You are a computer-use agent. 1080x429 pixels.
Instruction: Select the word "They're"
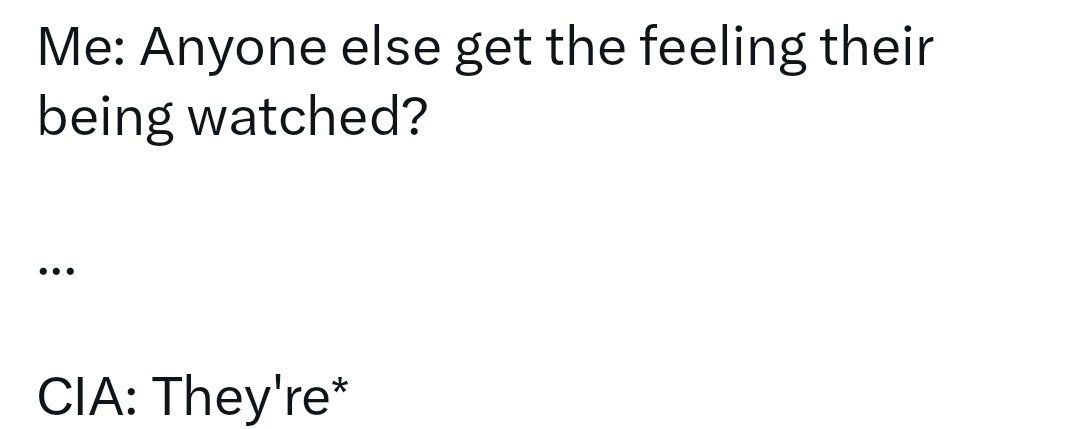point(240,399)
